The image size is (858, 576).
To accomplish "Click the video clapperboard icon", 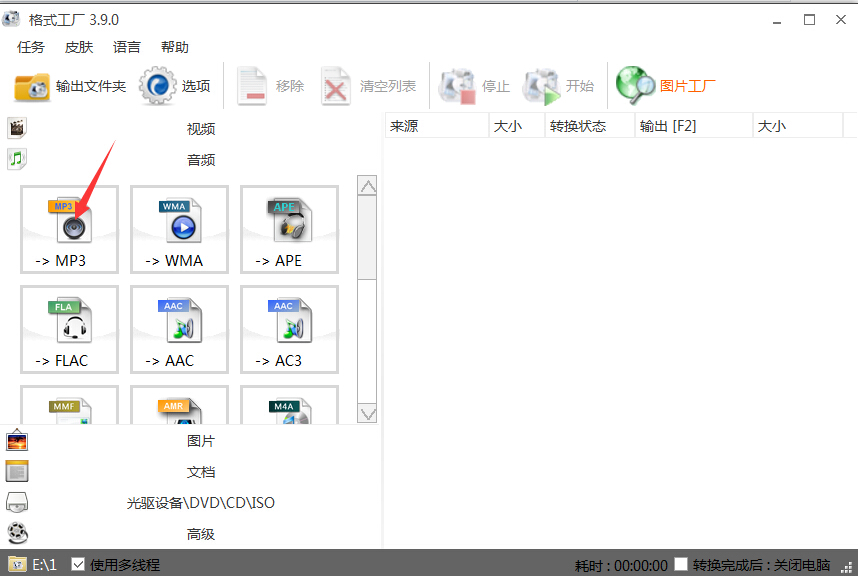I will (x=17, y=128).
